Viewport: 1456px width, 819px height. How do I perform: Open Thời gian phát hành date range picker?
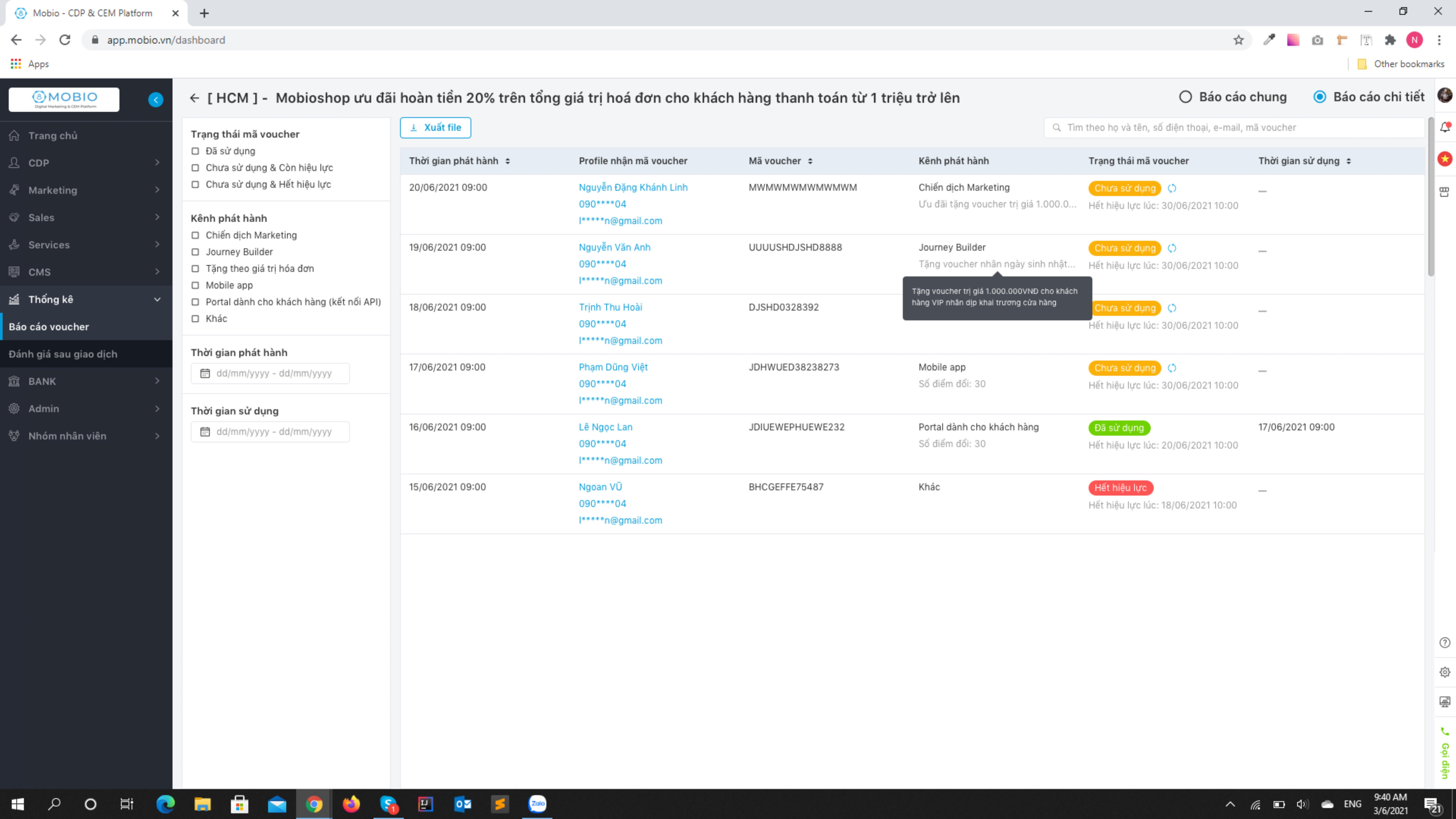pyautogui.click(x=270, y=374)
